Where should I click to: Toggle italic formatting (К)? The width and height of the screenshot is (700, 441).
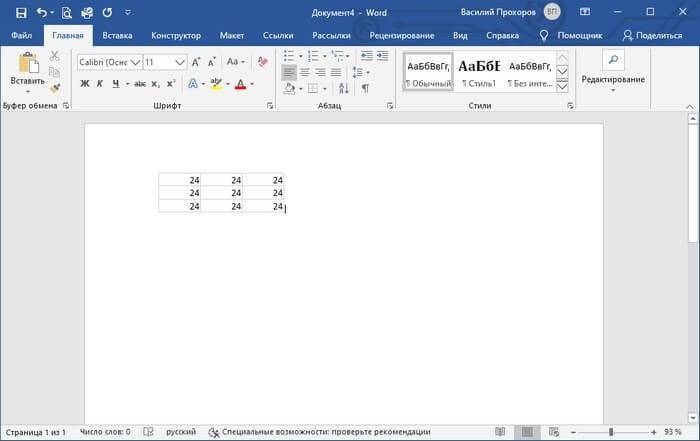pos(100,84)
